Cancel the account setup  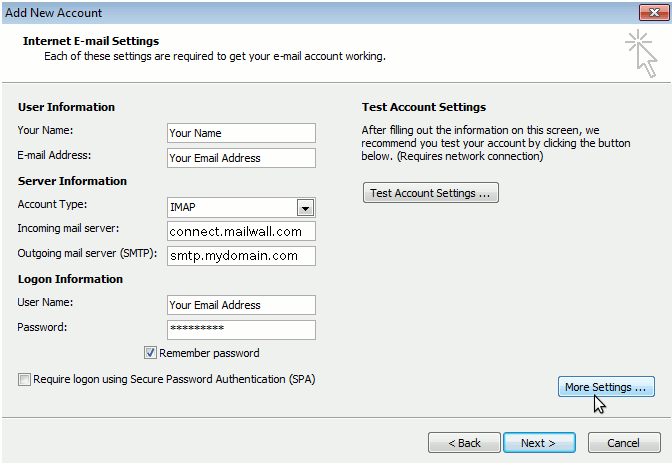pyautogui.click(x=624, y=442)
